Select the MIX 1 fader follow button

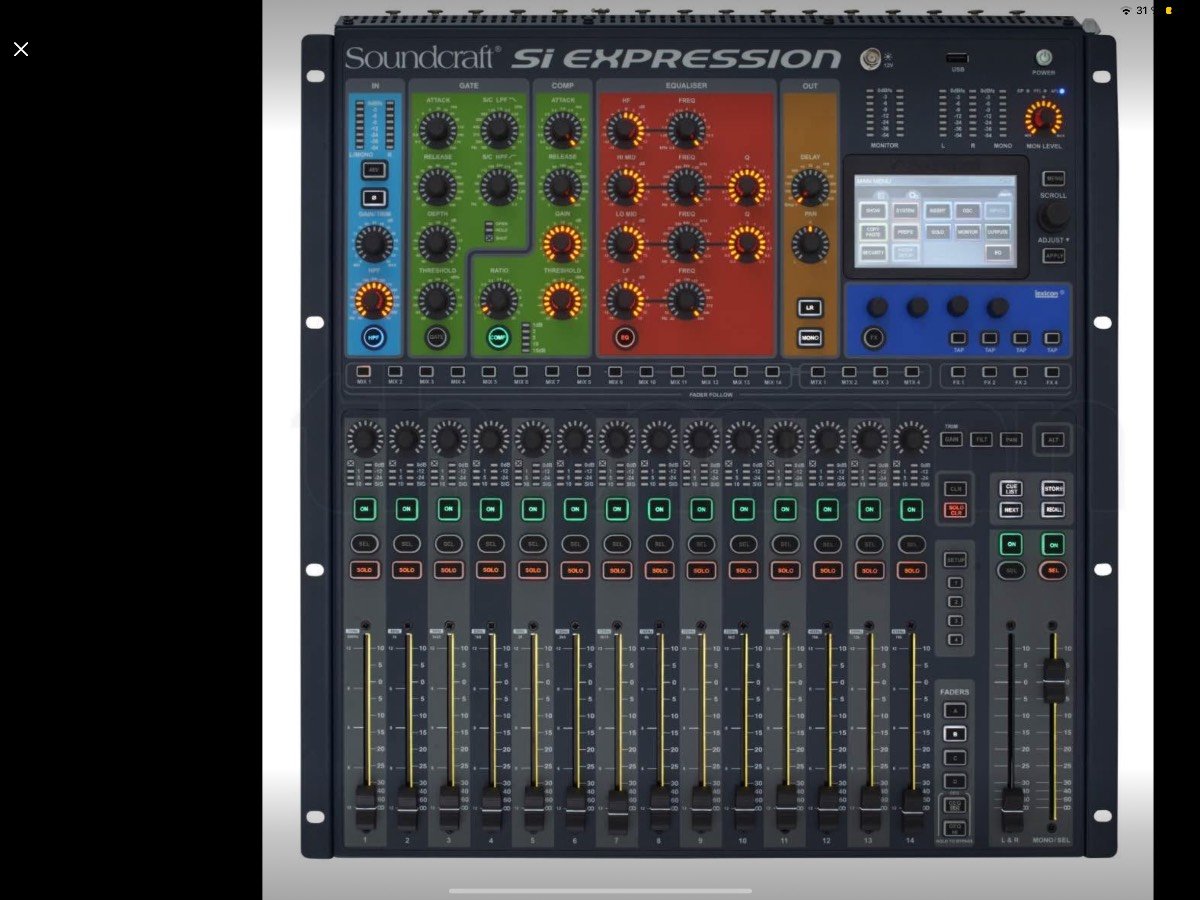click(363, 371)
